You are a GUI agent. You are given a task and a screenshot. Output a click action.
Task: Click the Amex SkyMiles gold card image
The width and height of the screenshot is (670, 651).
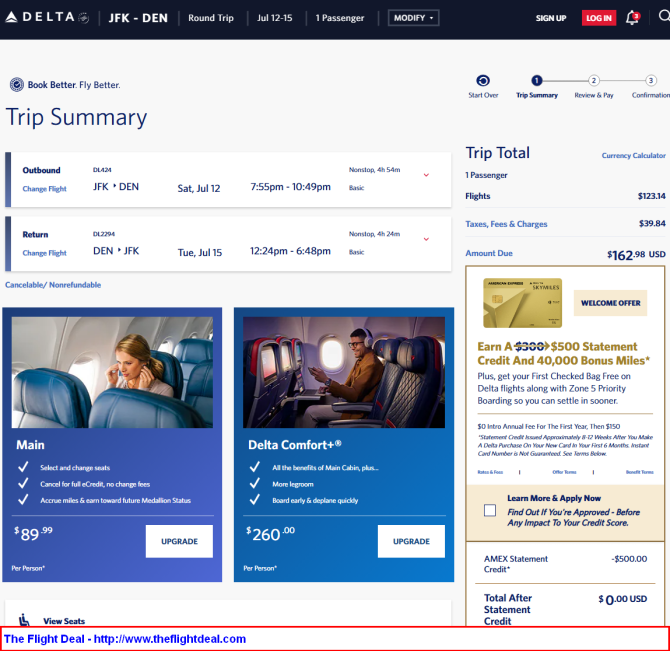coord(522,303)
